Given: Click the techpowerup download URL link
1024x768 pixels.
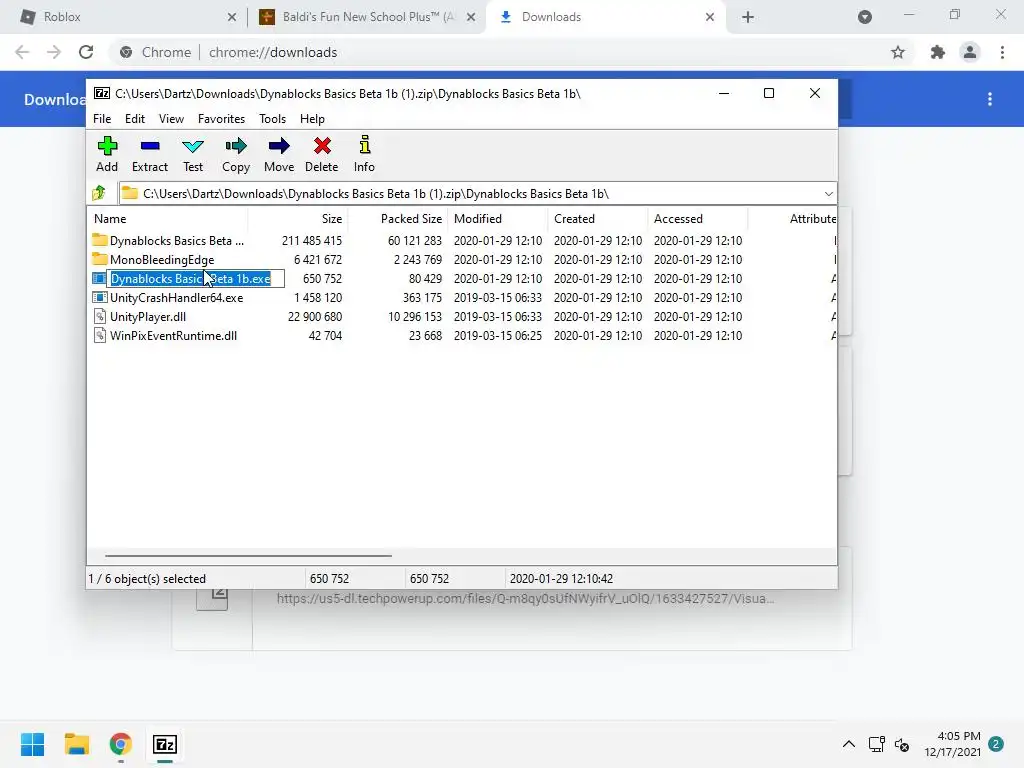Looking at the screenshot, I should [x=525, y=598].
